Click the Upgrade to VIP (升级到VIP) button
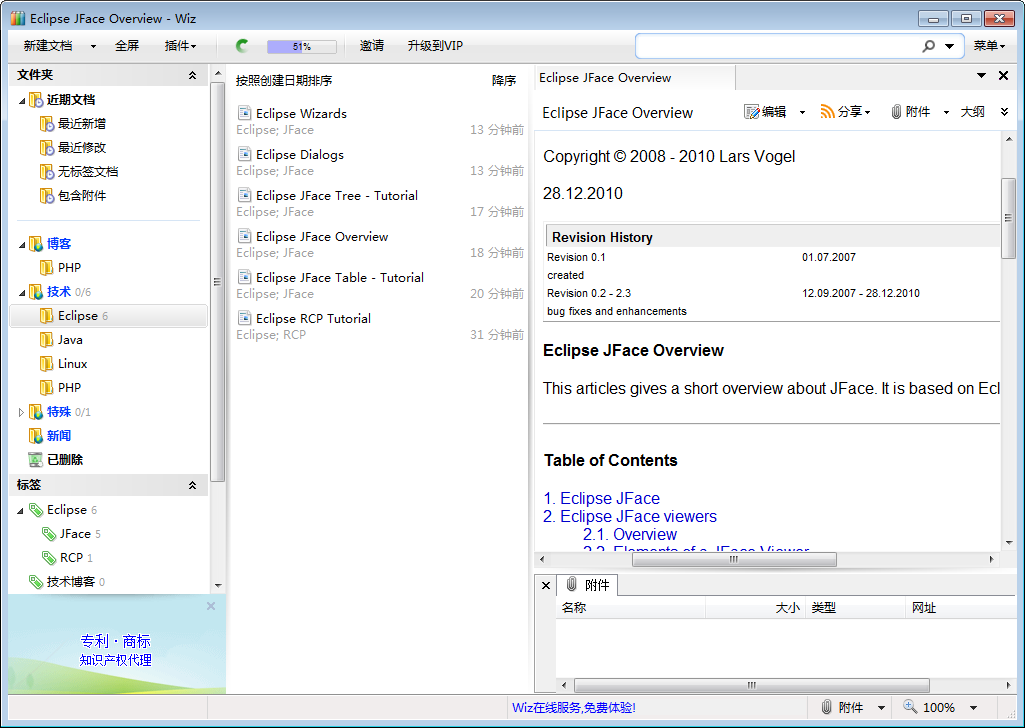This screenshot has width=1025, height=728. [435, 46]
